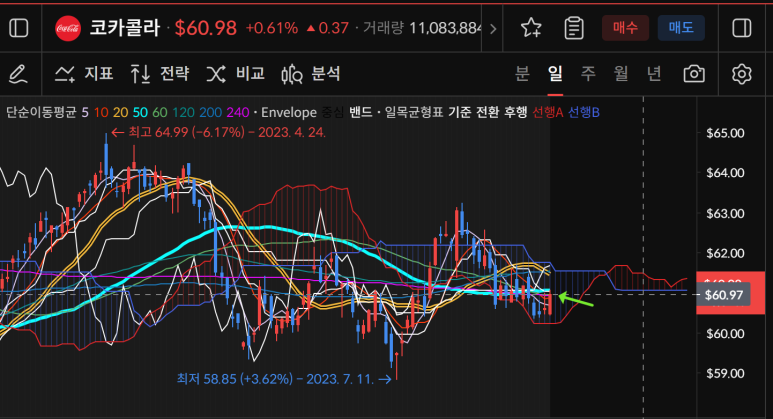Add Coca-Cola to favorites with star icon

pyautogui.click(x=531, y=28)
